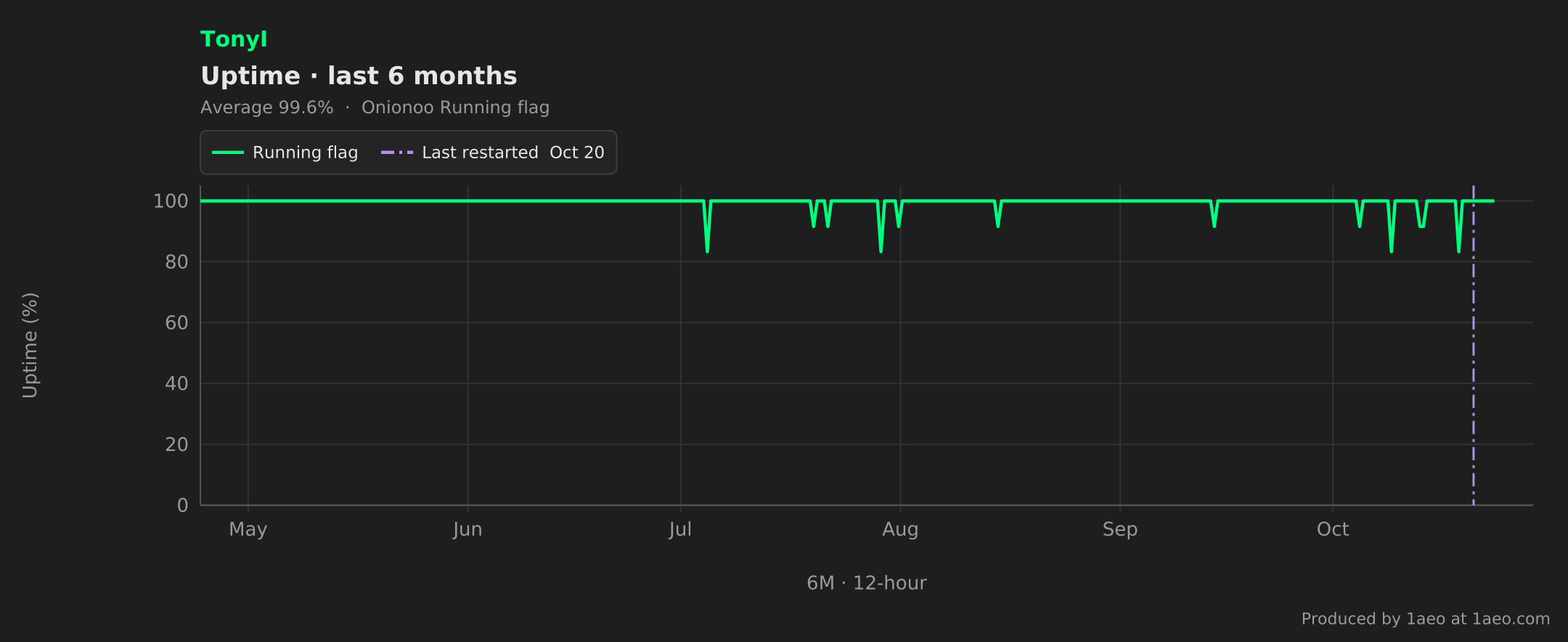Viewport: 1568px width, 642px height.
Task: Click the relay name 'Tonyl'
Action: pos(234,39)
